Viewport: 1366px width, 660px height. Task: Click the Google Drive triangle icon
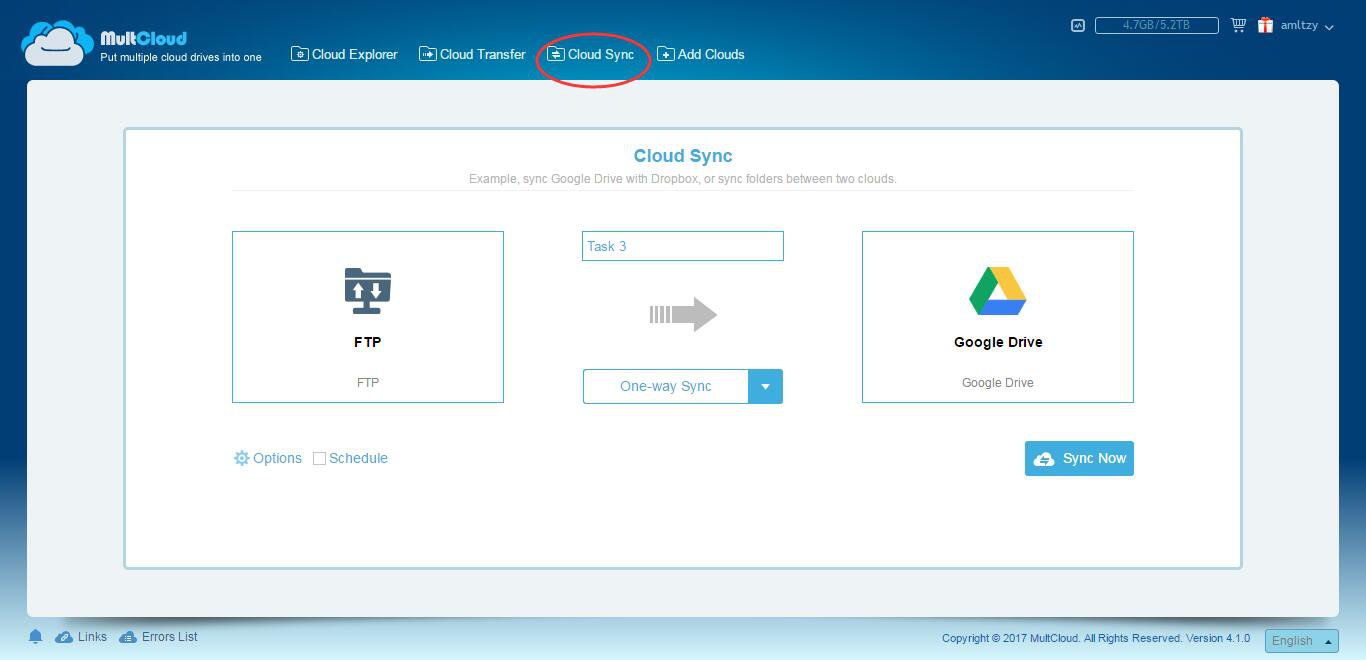[998, 291]
